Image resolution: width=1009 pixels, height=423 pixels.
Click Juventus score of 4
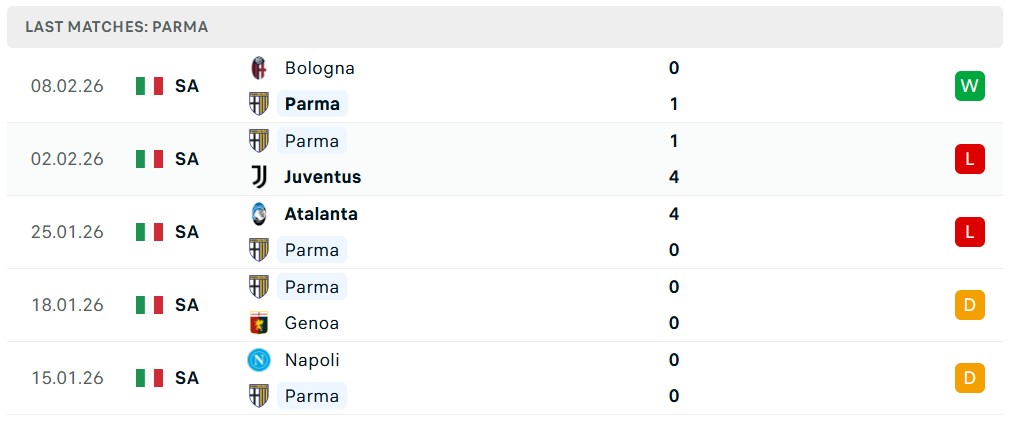pos(674,177)
